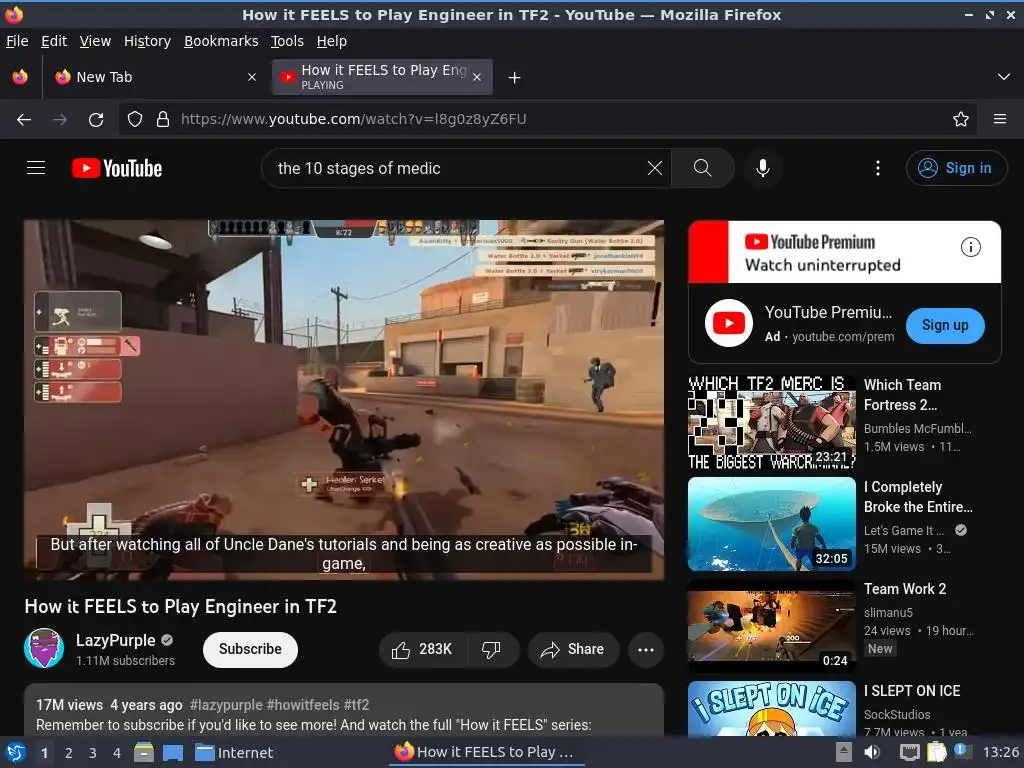
Task: Like the video with thumbs up
Action: [423, 649]
